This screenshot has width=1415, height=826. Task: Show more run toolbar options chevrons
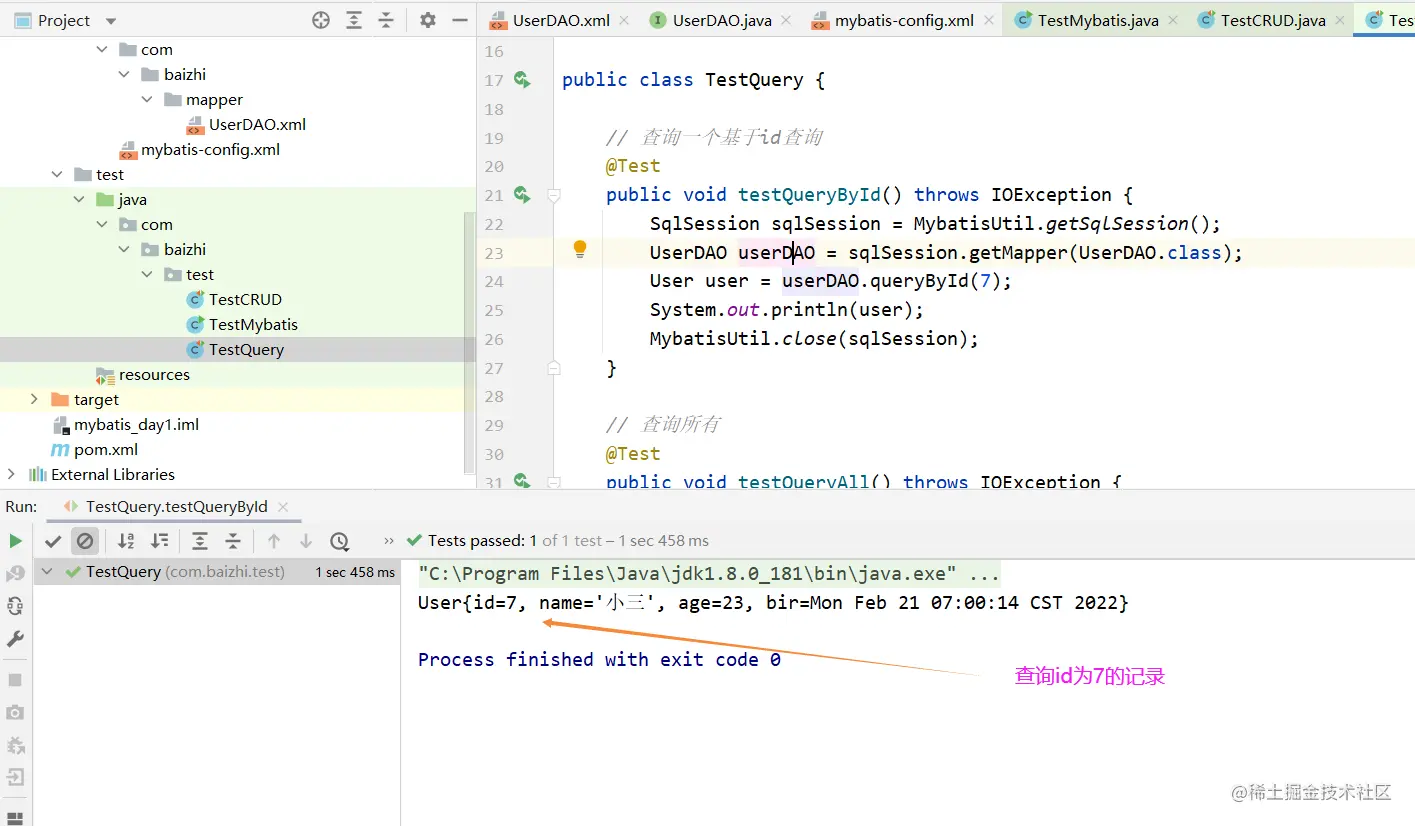389,541
